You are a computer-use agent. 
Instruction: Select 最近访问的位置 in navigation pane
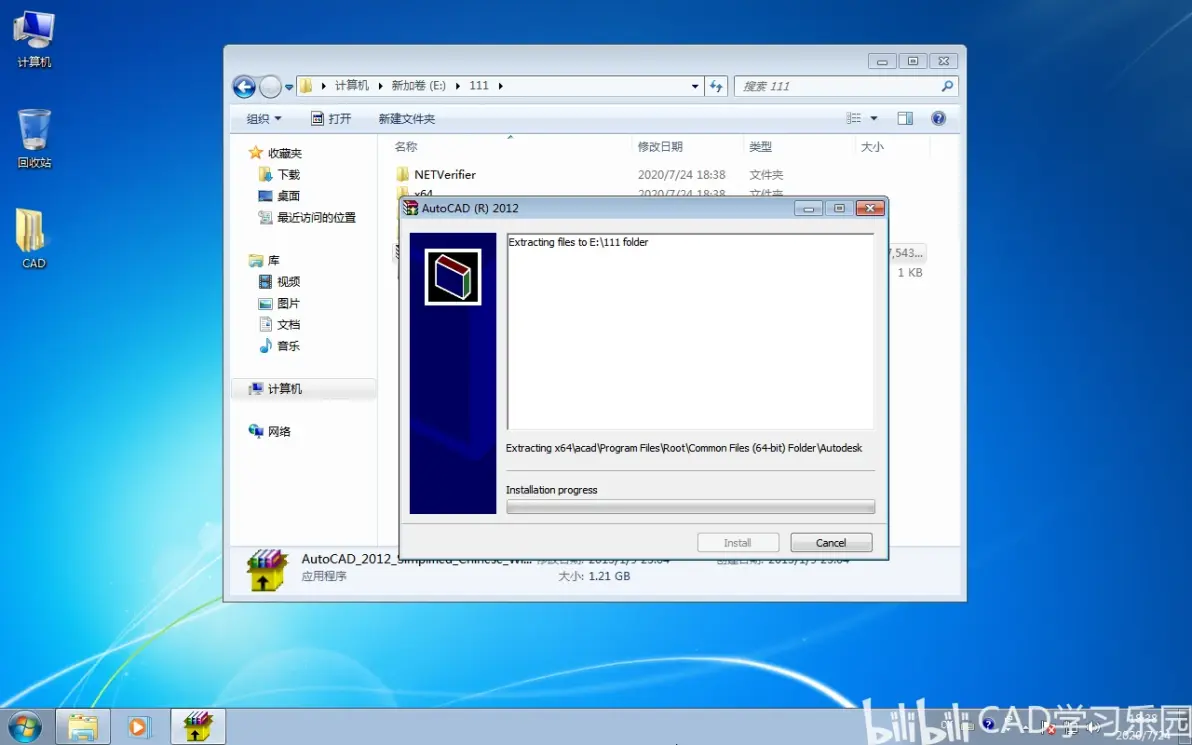316,217
